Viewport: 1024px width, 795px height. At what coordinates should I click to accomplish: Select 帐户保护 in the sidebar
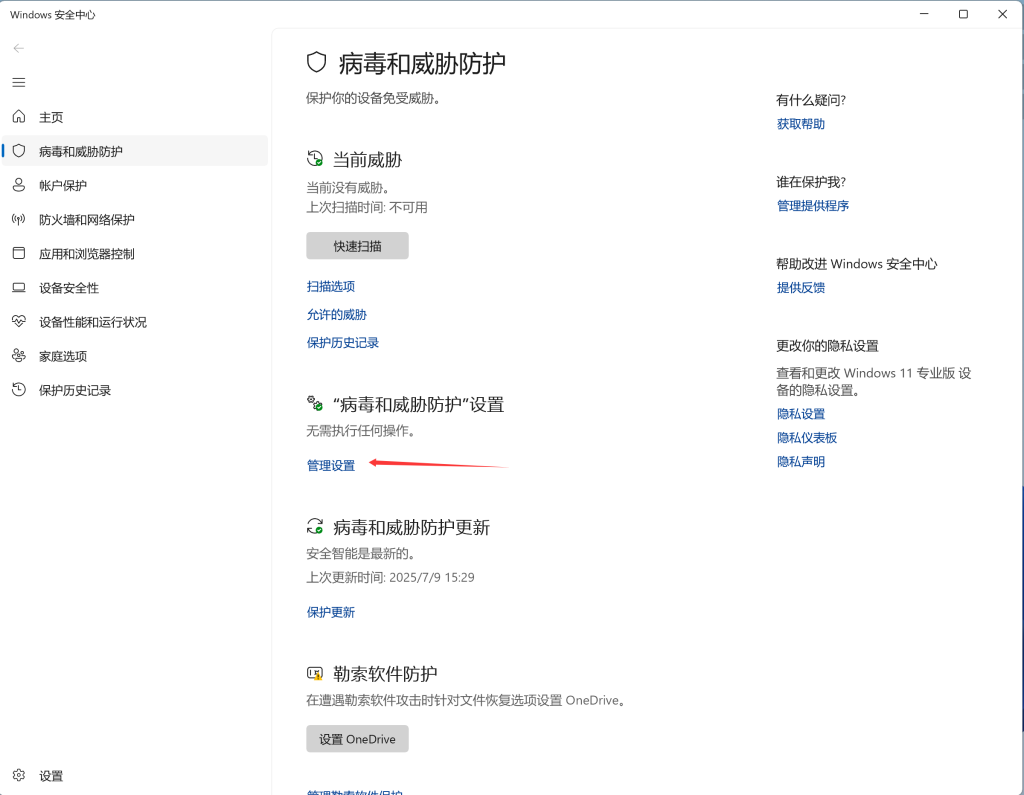click(x=135, y=185)
